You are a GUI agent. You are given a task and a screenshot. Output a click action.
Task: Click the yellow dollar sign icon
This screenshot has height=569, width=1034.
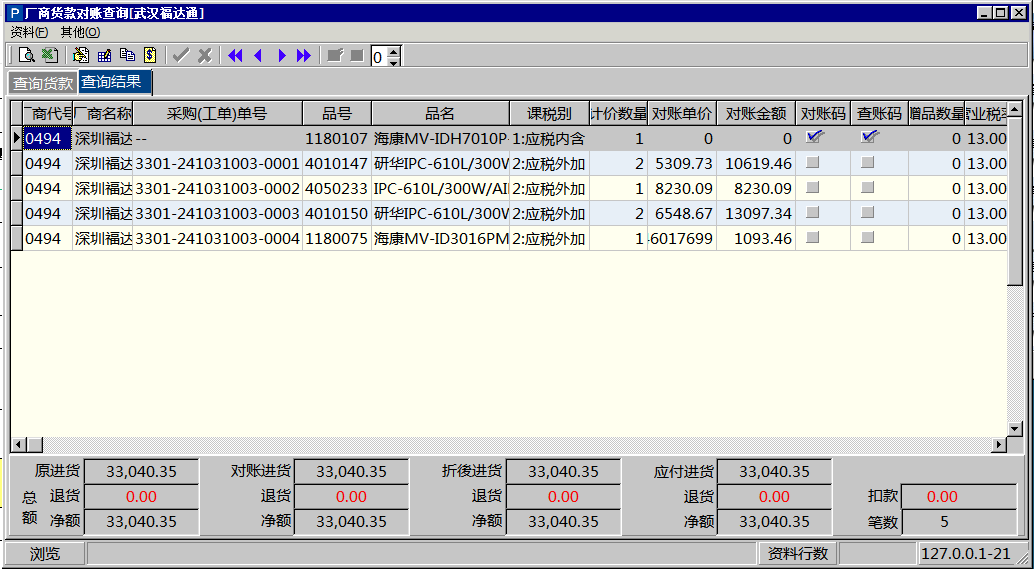[x=150, y=56]
